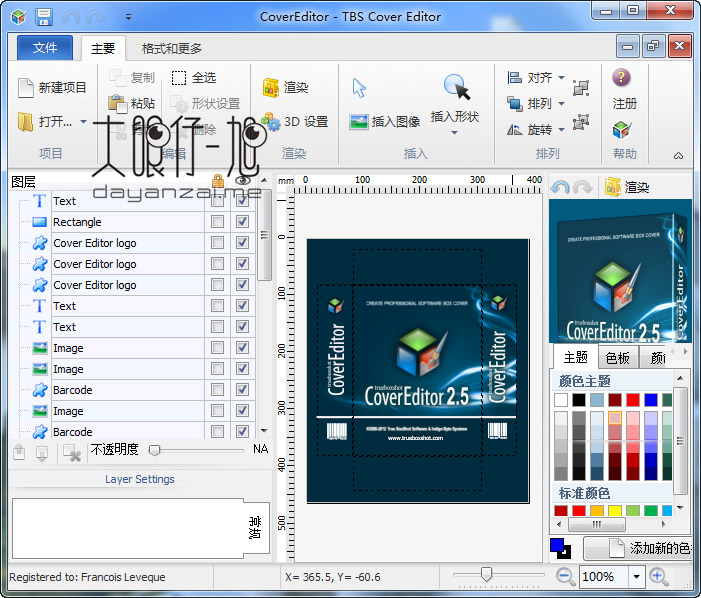Click 插入图像 insert image
The height and width of the screenshot is (598, 701).
click(x=384, y=122)
